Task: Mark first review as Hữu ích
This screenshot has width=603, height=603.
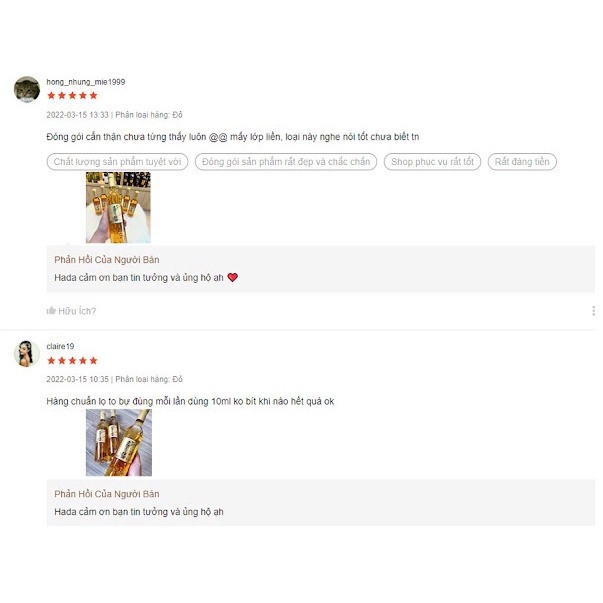Action: click(x=71, y=311)
